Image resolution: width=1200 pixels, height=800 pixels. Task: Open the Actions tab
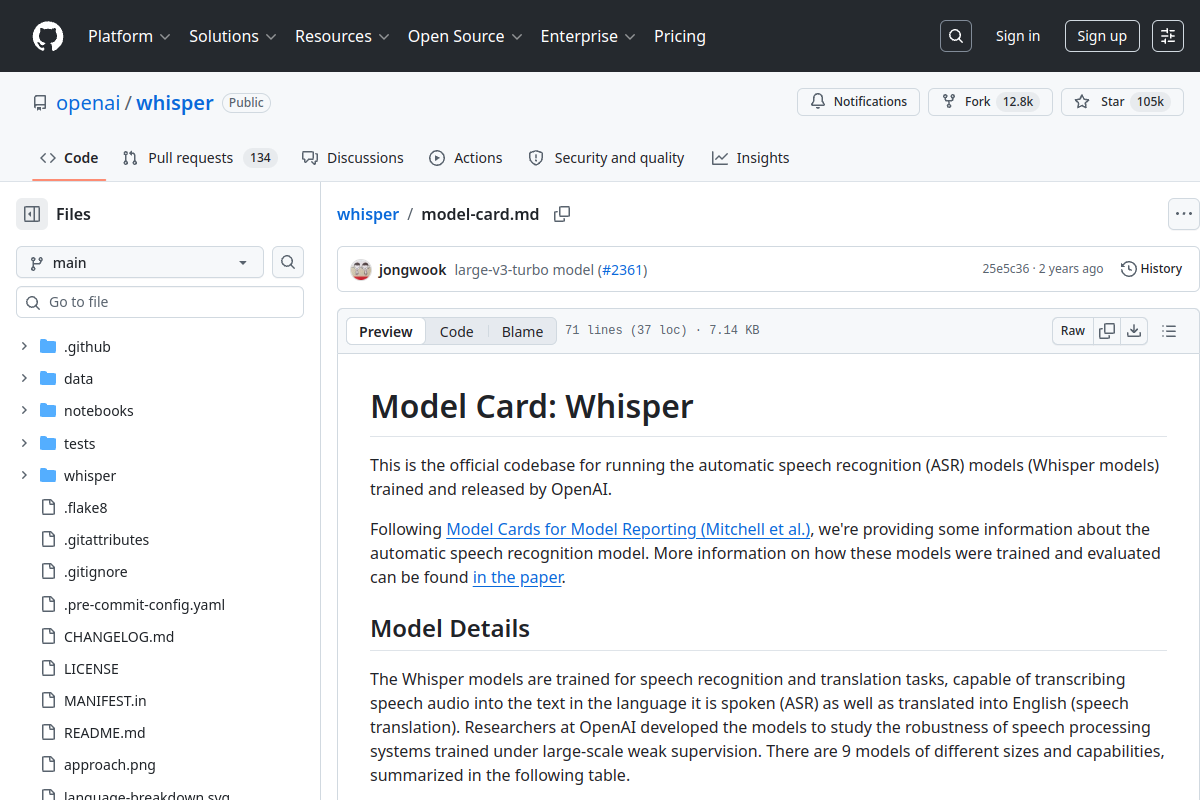tap(466, 158)
